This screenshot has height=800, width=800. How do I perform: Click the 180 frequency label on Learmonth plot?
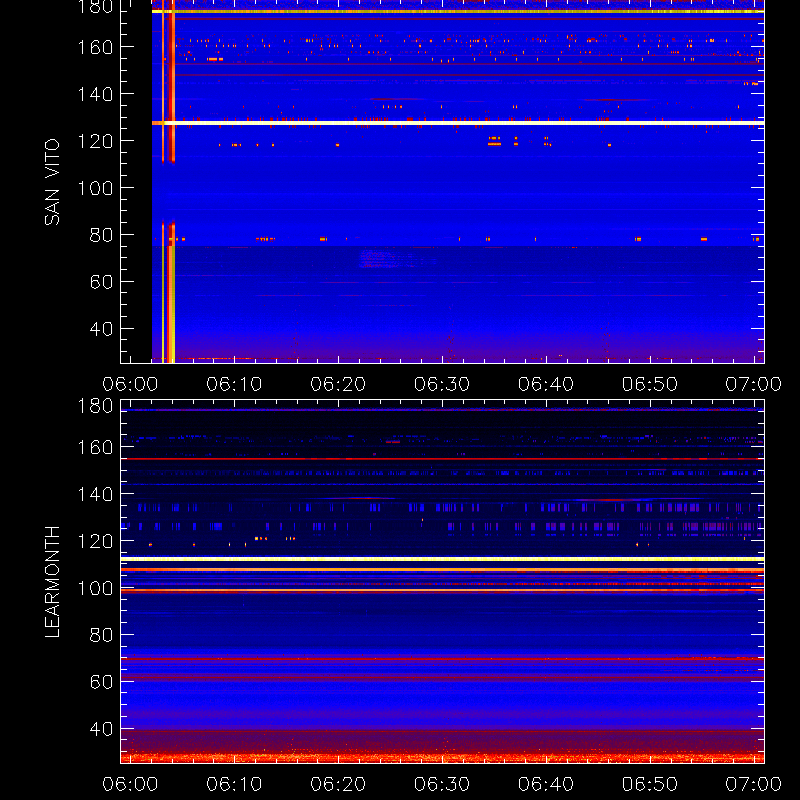95,406
